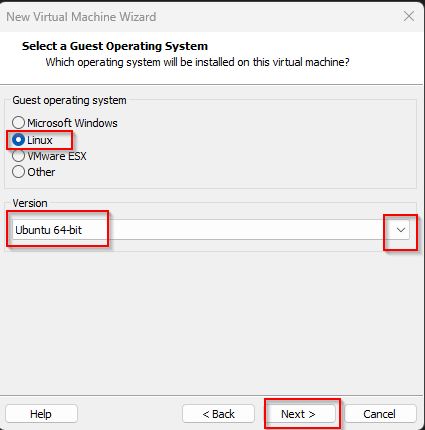Click the "Select a Guest Operating System" heading
This screenshot has width=425, height=430.
coord(115,46)
